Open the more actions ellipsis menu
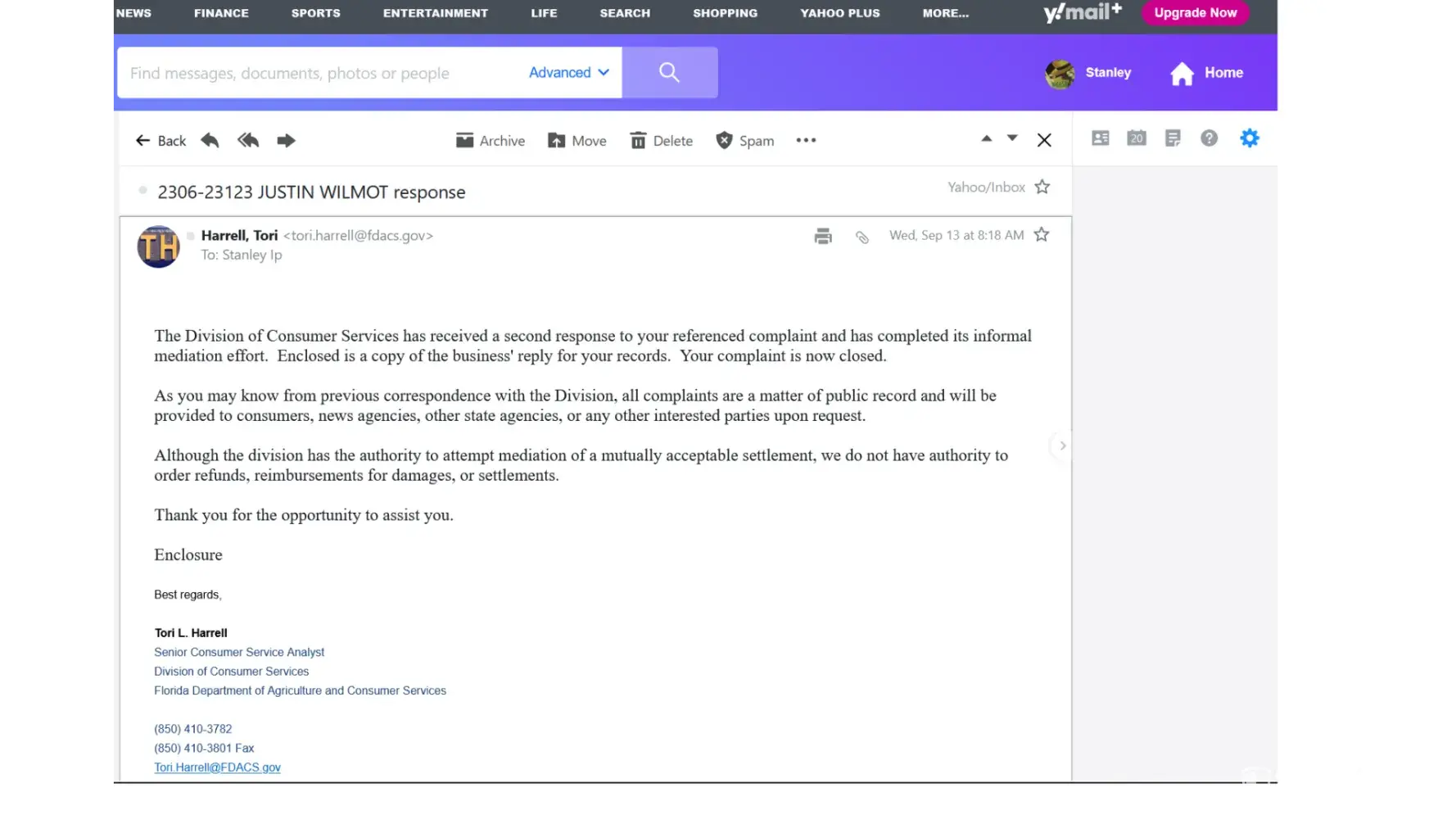Image resolution: width=1456 pixels, height=819 pixels. 807,140
